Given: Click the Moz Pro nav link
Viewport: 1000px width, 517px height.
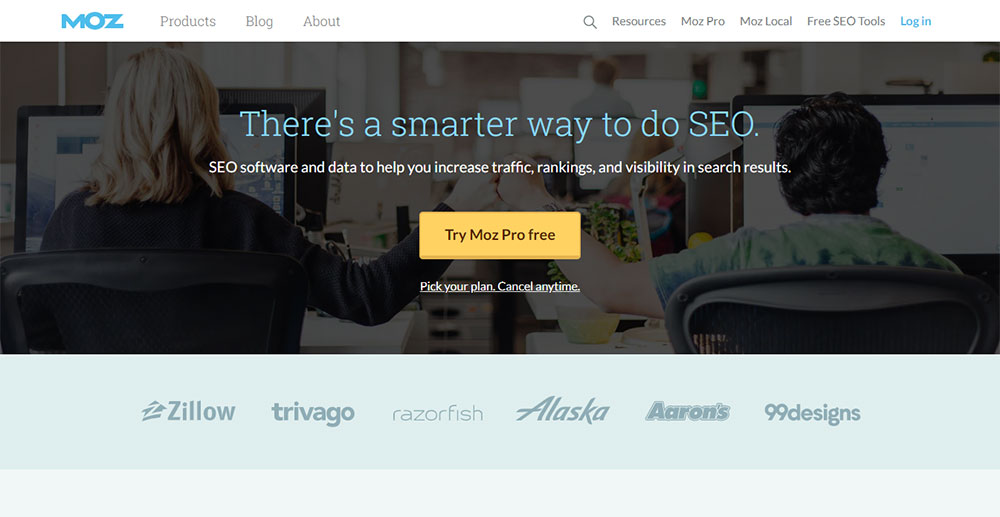Looking at the screenshot, I should pos(703,21).
